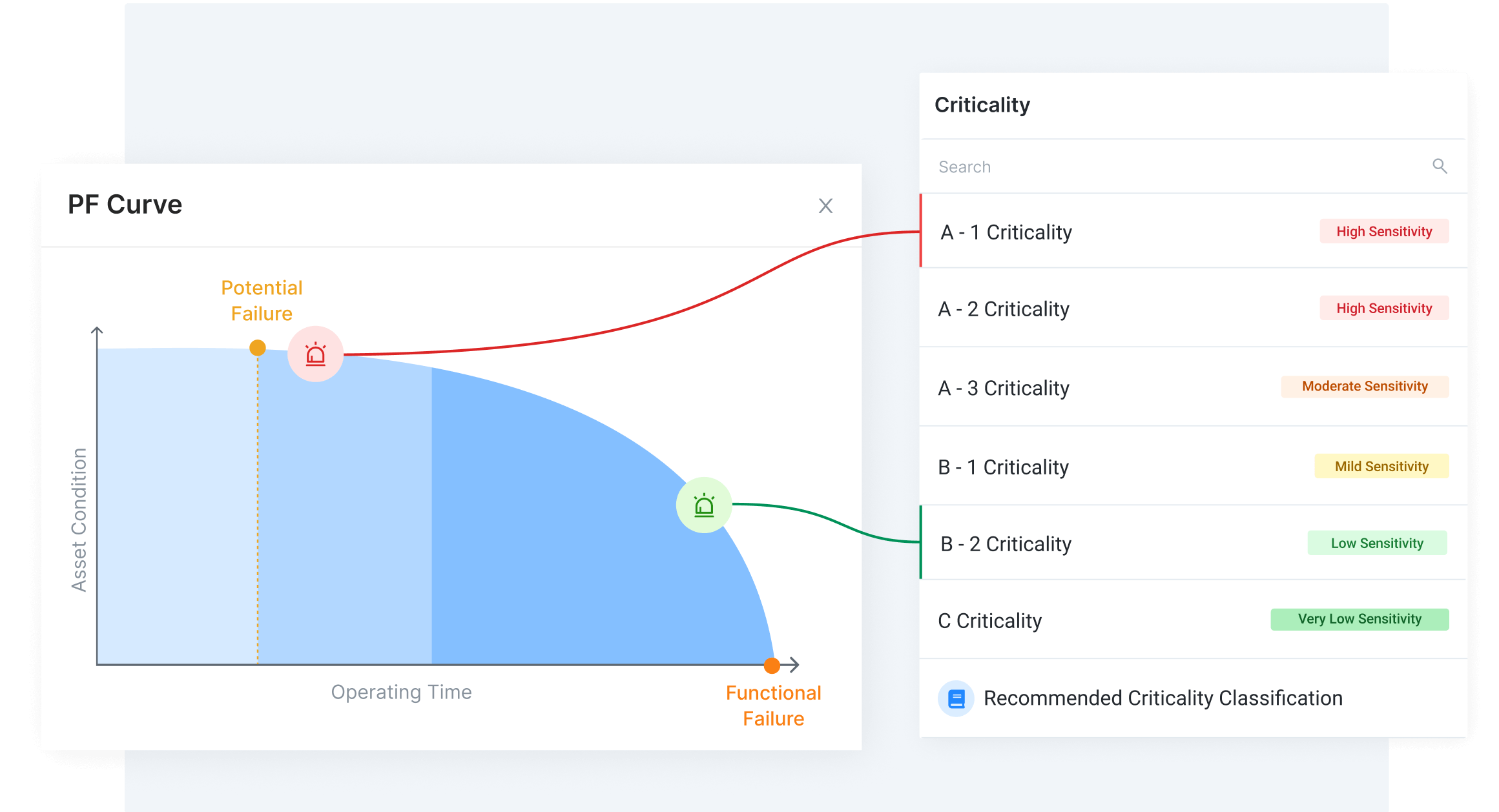The height and width of the screenshot is (812, 1499).
Task: Click the green alarm icon on the curve
Action: [x=704, y=506]
